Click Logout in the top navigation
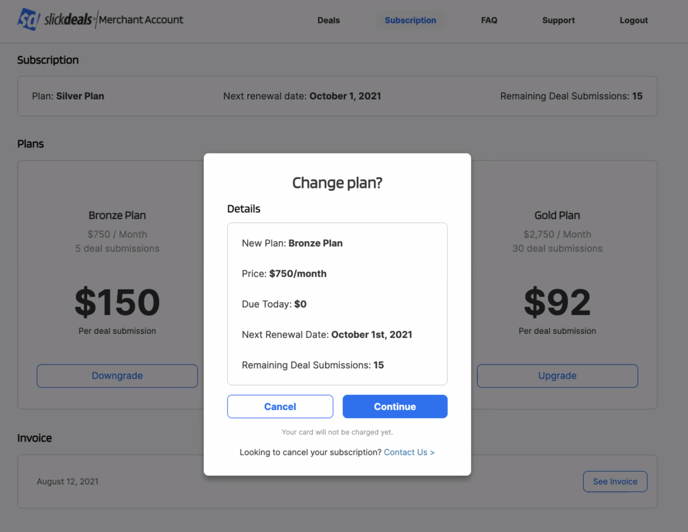Image resolution: width=688 pixels, height=532 pixels. (633, 20)
